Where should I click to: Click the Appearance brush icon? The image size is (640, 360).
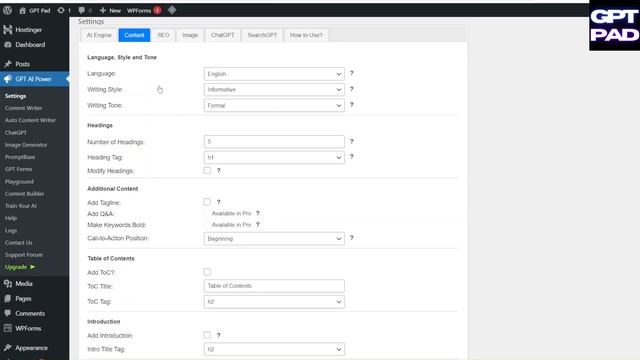[7, 347]
